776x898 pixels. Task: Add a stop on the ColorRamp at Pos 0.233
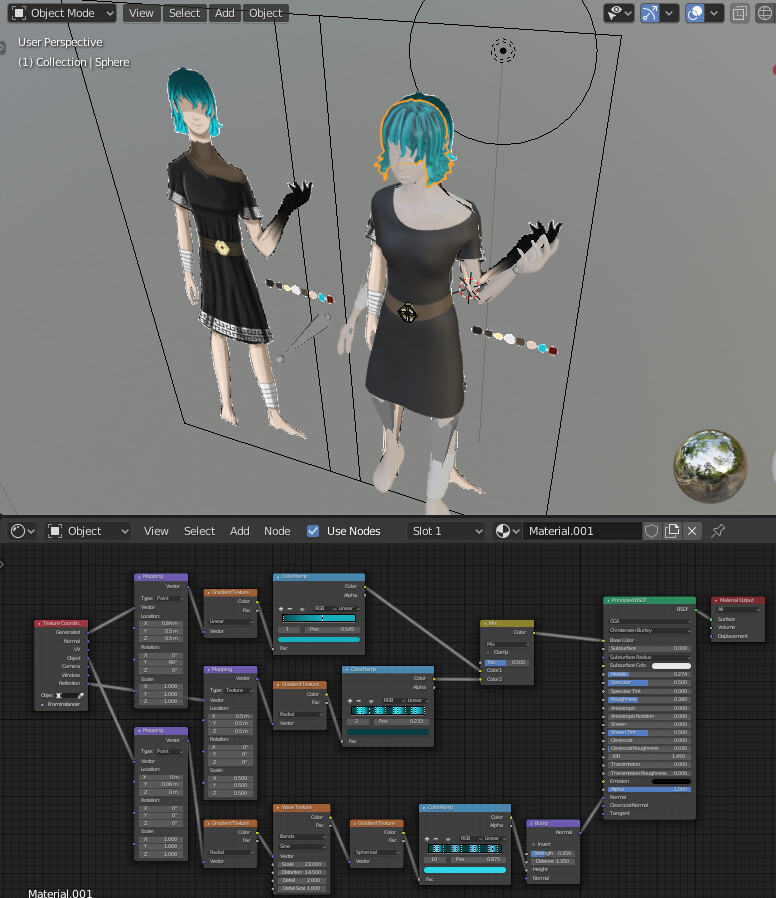tap(350, 701)
